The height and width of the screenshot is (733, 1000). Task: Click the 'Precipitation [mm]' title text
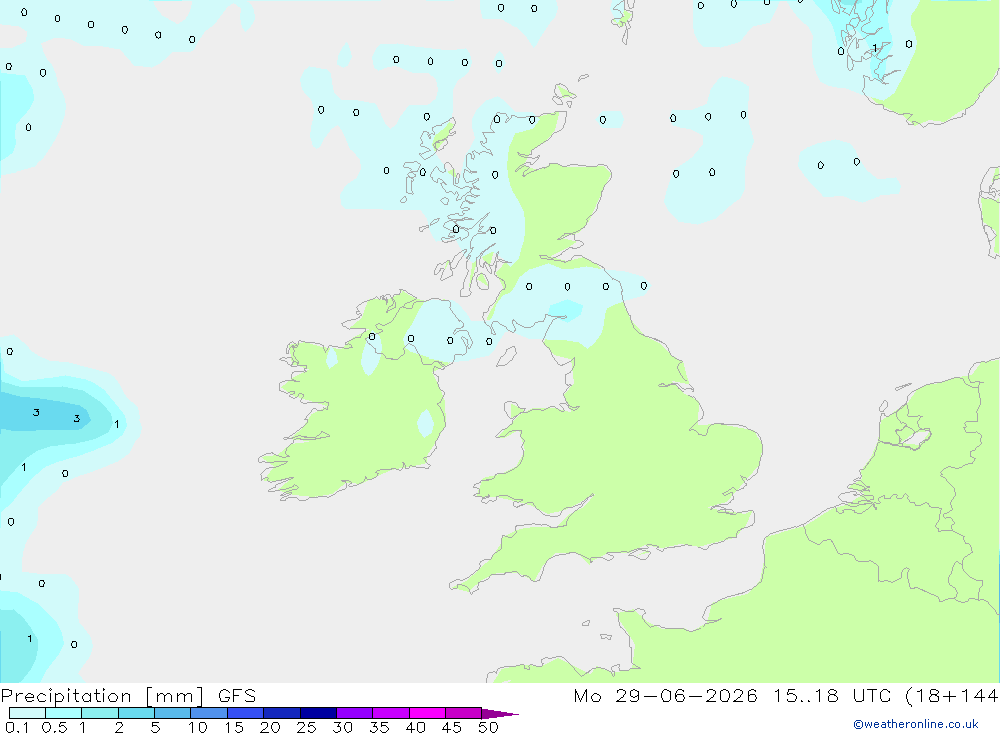click(x=102, y=696)
